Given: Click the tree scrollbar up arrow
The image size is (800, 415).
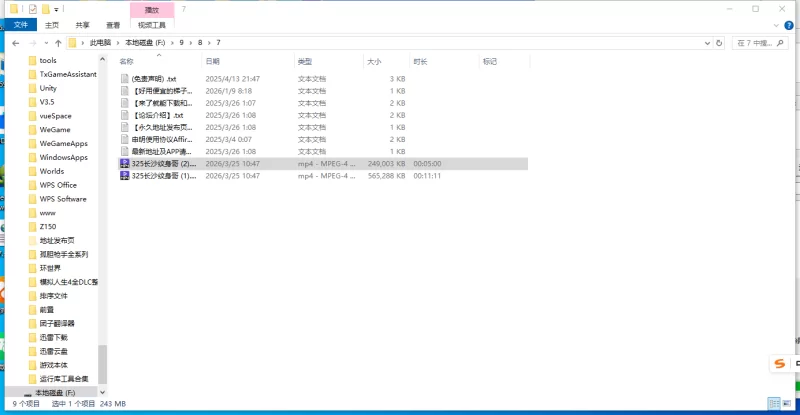Looking at the screenshot, I should [x=102, y=59].
